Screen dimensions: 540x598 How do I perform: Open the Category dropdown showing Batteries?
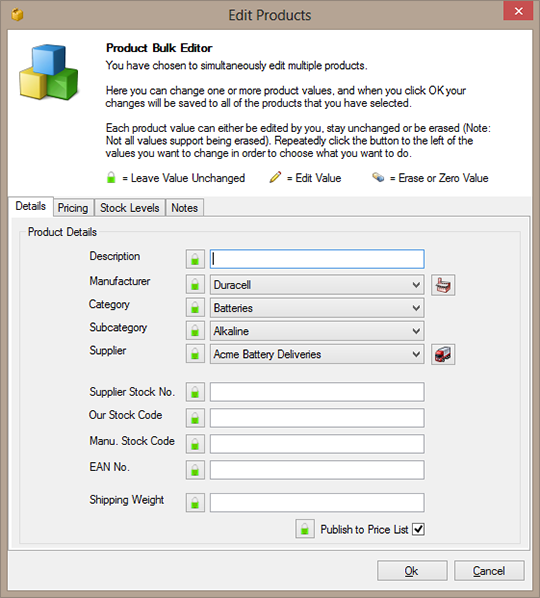coord(317,308)
